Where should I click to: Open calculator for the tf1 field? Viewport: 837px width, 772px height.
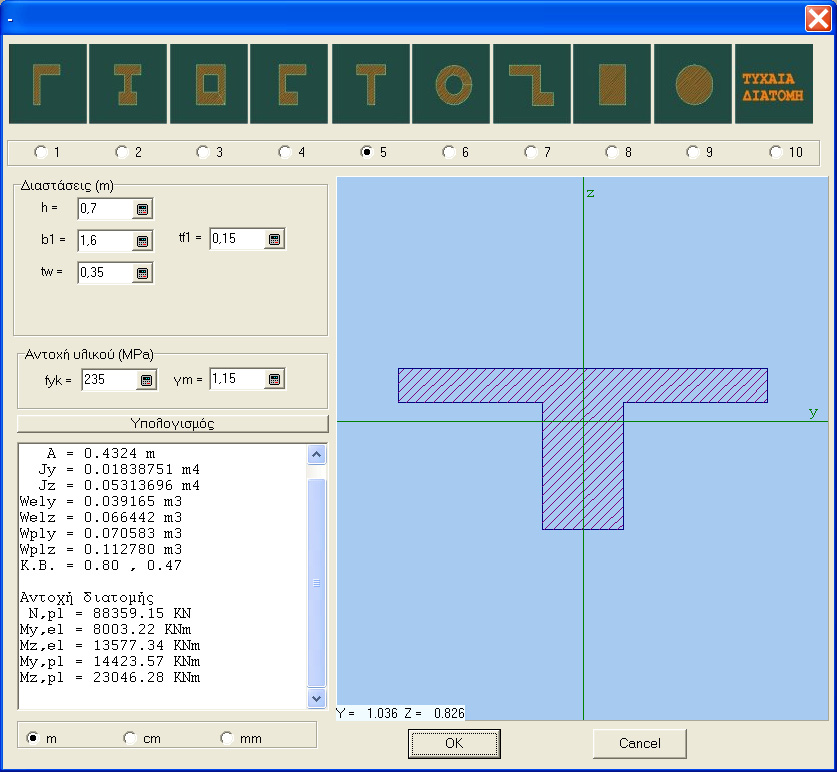tap(274, 239)
